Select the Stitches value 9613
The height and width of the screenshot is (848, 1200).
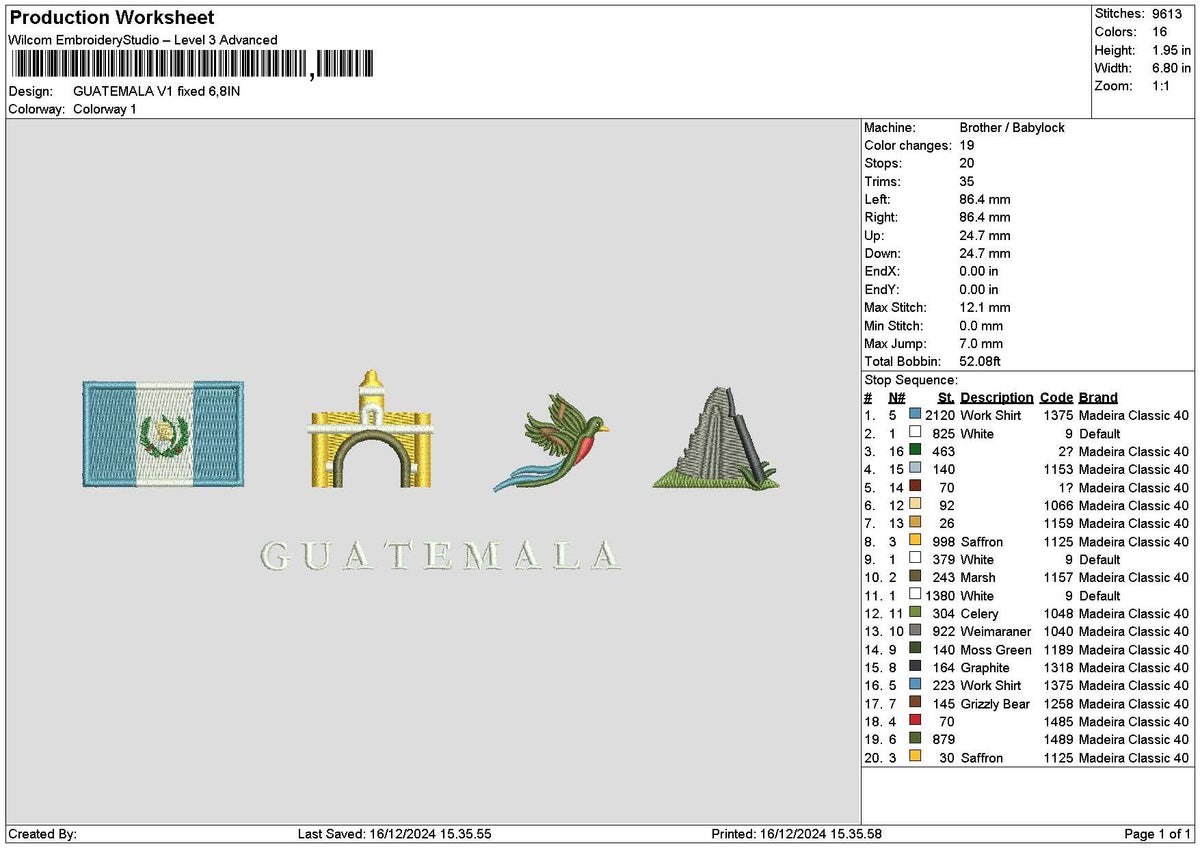click(x=1169, y=14)
